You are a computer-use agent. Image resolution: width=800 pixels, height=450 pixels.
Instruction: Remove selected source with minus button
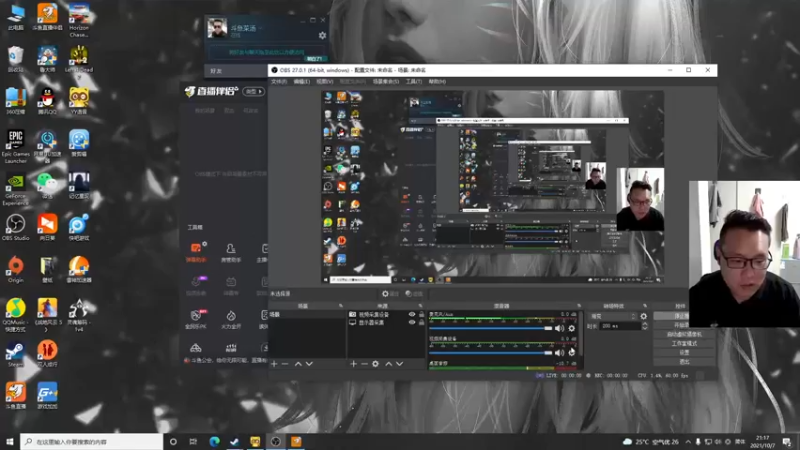point(364,364)
